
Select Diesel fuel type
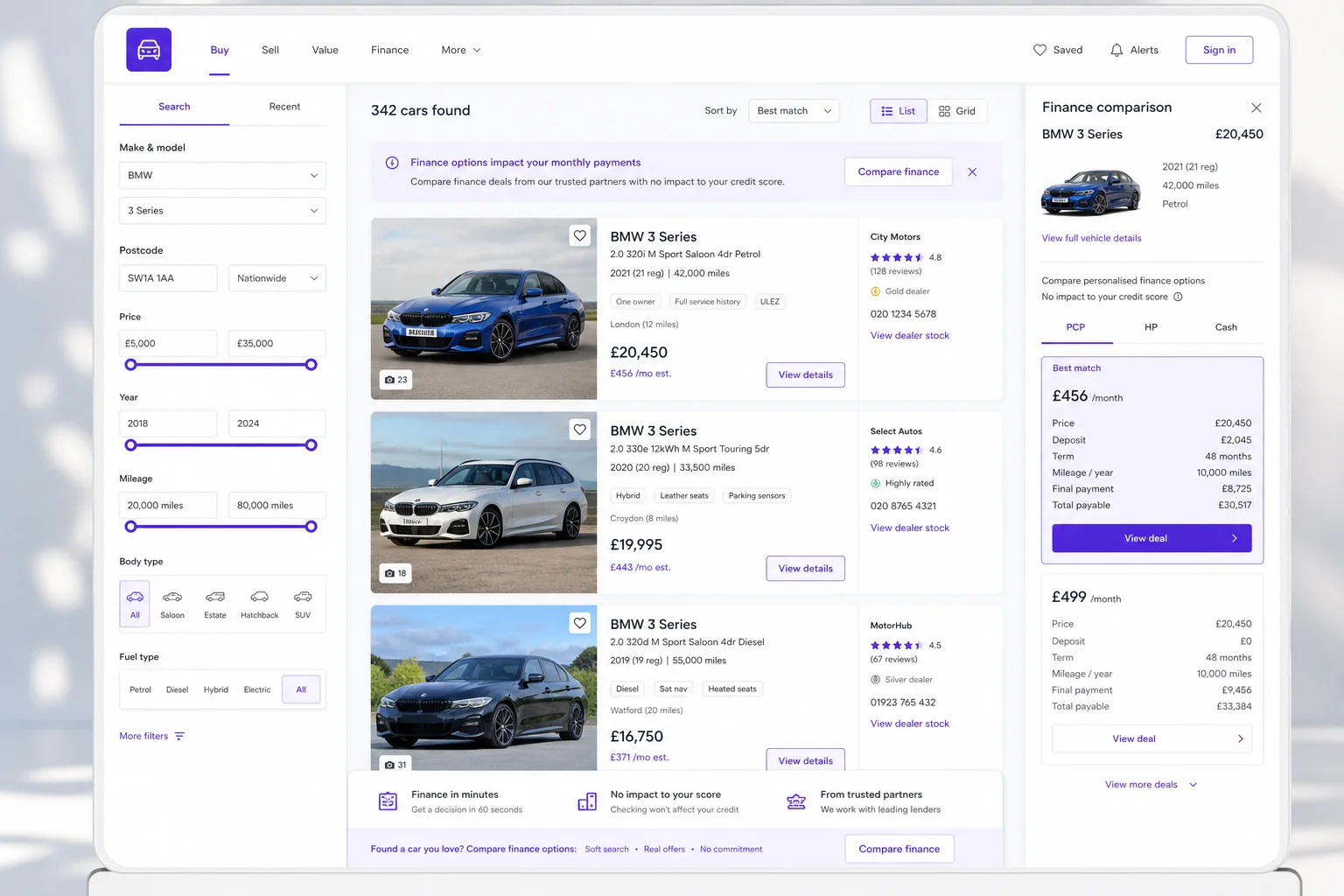pos(178,689)
